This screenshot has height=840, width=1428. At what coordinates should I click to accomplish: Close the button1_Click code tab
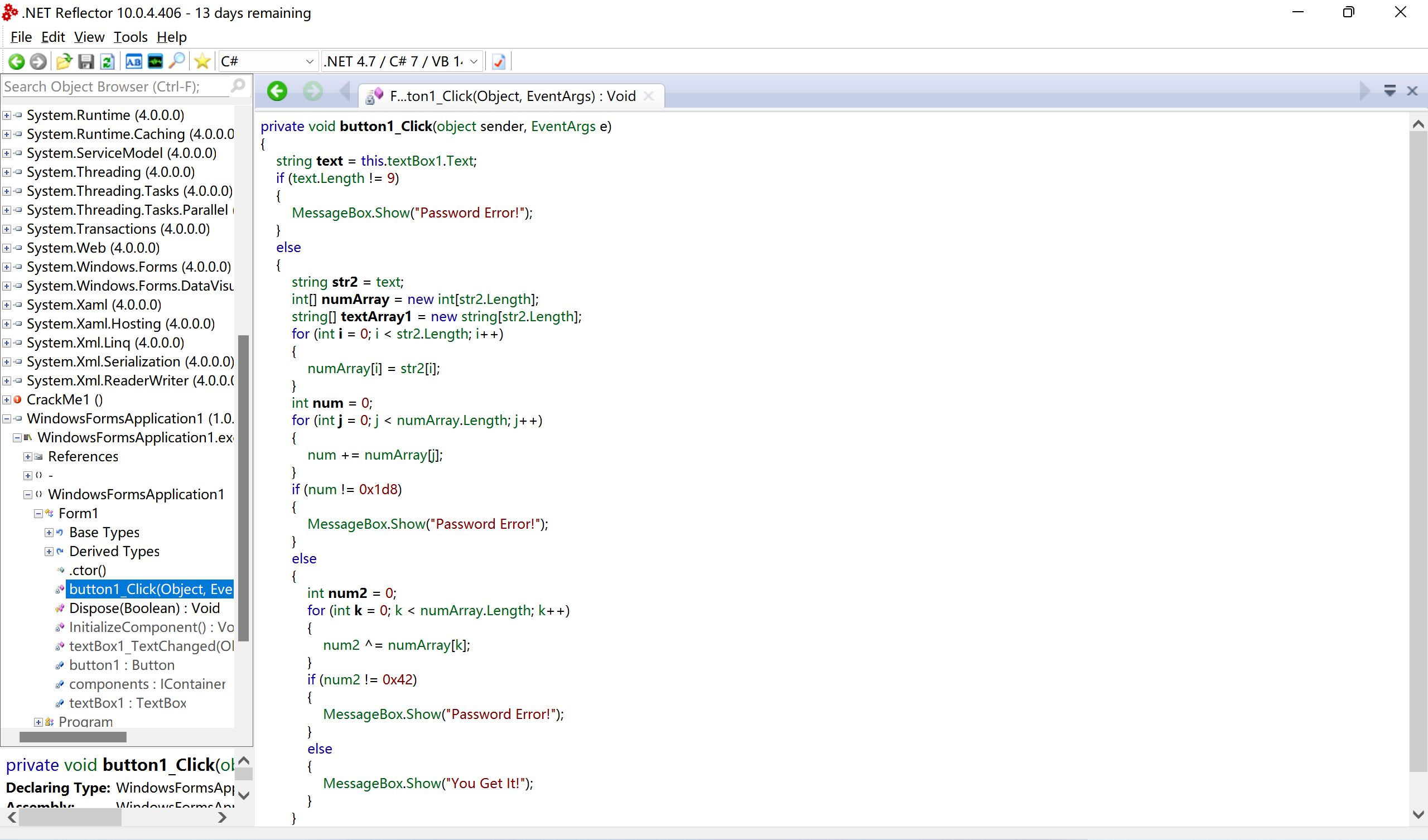(649, 96)
